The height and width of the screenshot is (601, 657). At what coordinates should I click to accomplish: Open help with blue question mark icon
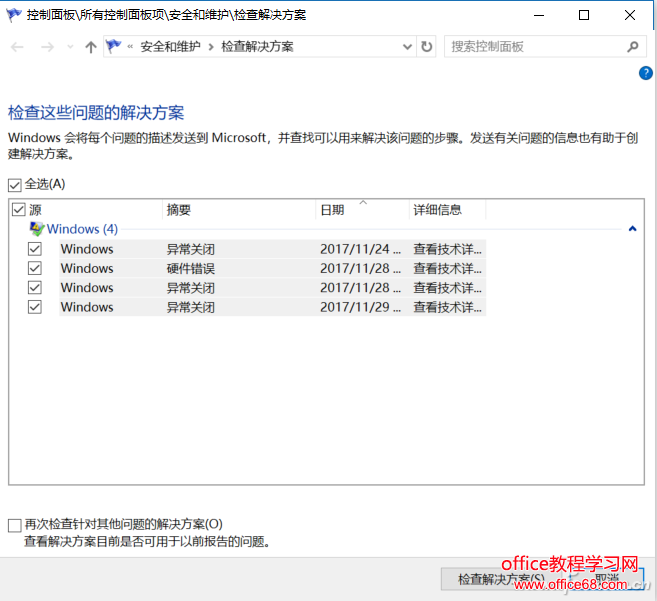tap(646, 73)
